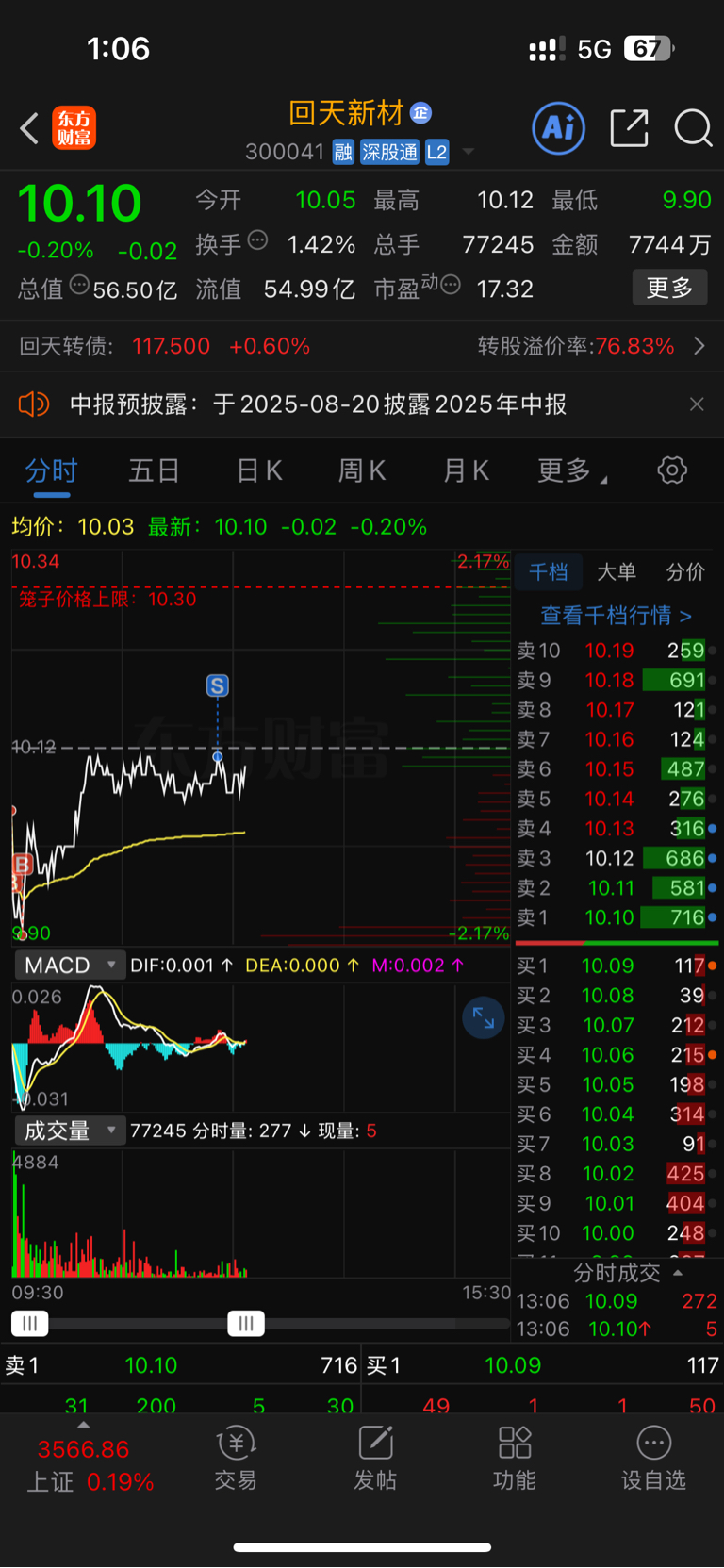Tap the blue 正 verification badge
Screen dimensions: 724x1568
[420, 113]
